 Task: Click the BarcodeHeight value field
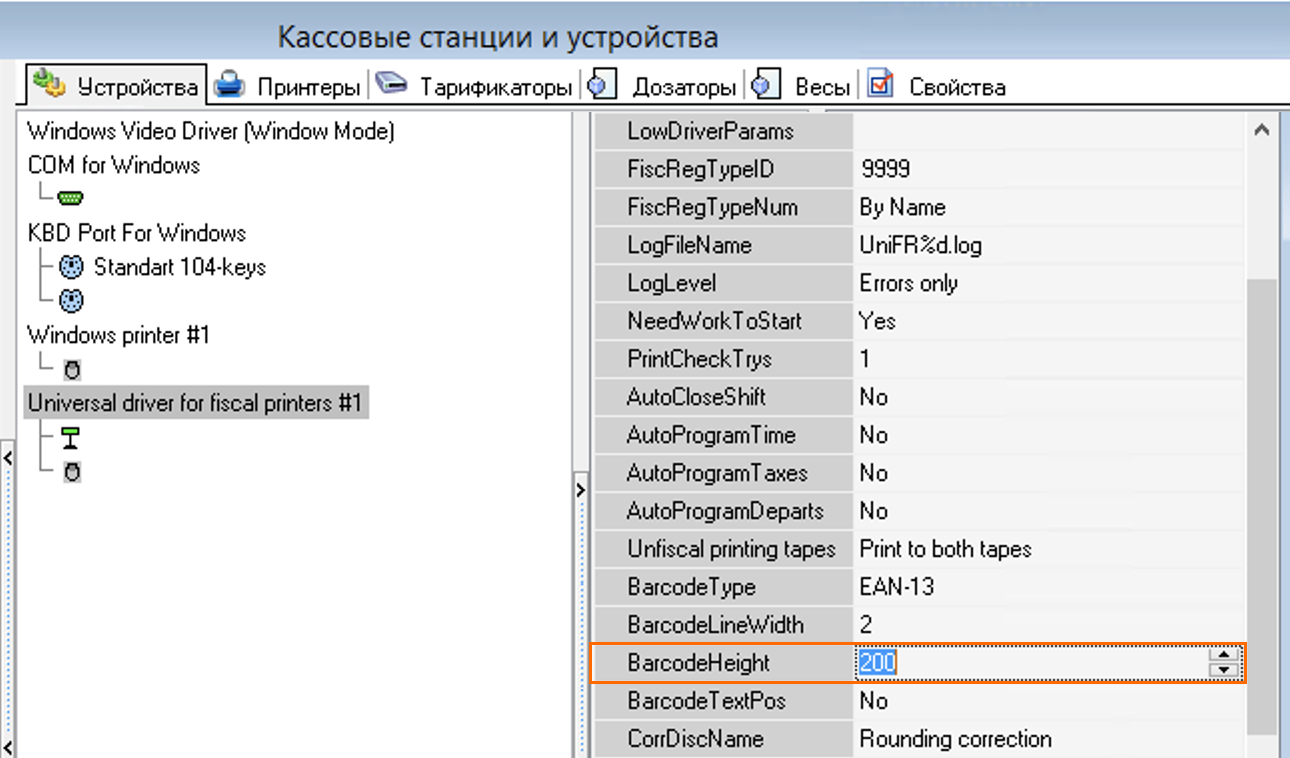1030,663
